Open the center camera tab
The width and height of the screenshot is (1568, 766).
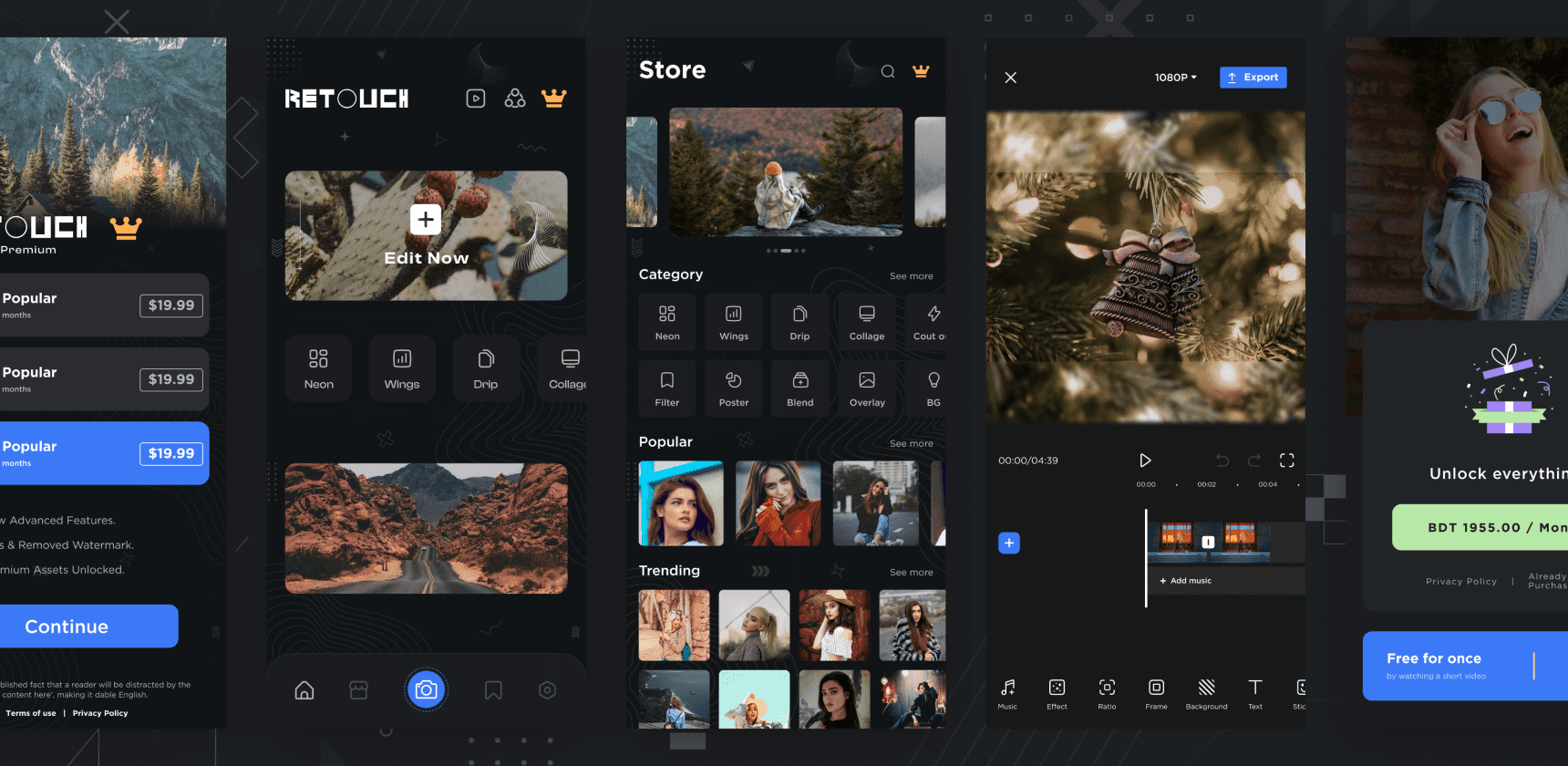[x=426, y=690]
